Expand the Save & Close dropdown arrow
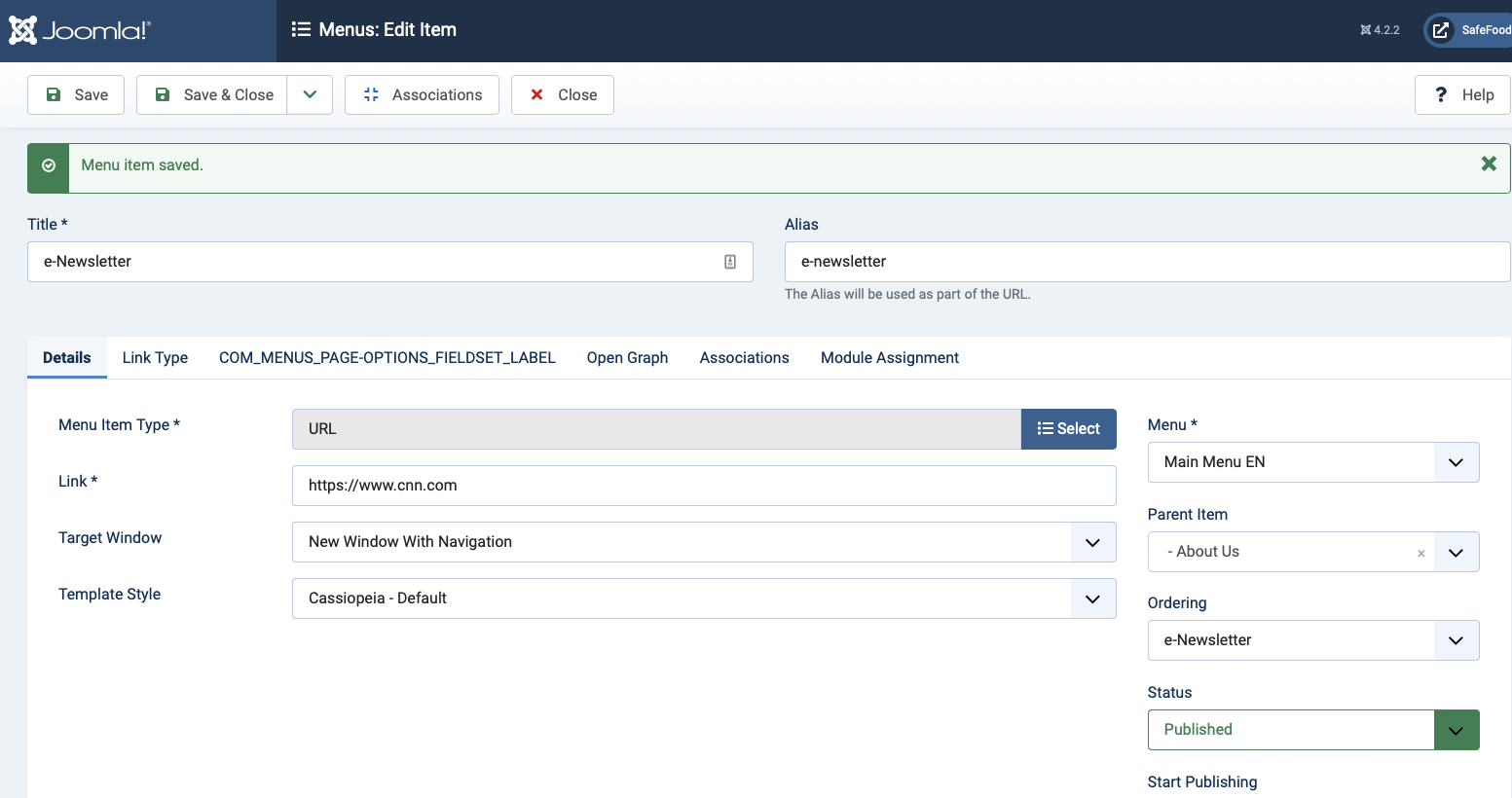The width and height of the screenshot is (1512, 798). [x=310, y=95]
